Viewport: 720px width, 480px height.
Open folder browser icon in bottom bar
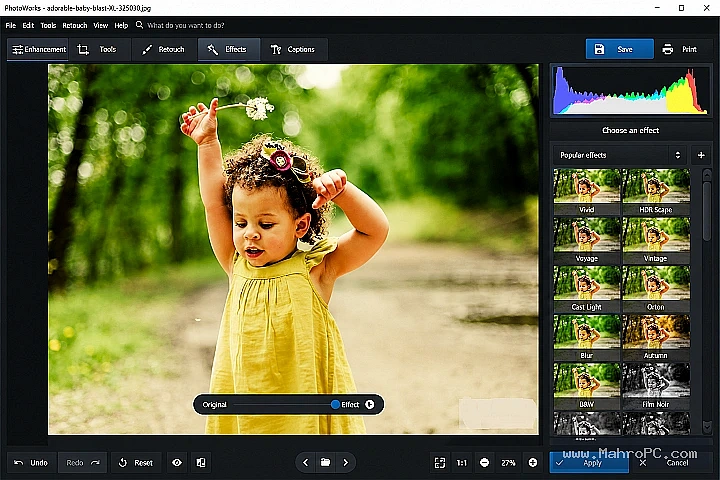point(325,463)
